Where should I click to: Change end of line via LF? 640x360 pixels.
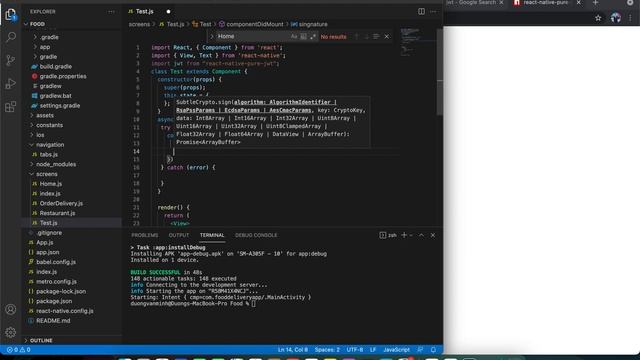[x=373, y=350]
